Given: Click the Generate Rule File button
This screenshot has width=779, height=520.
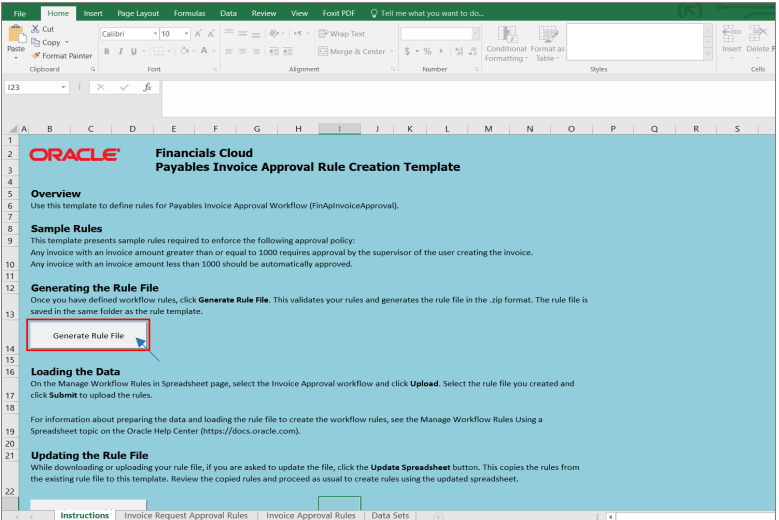Looking at the screenshot, I should click(88, 336).
